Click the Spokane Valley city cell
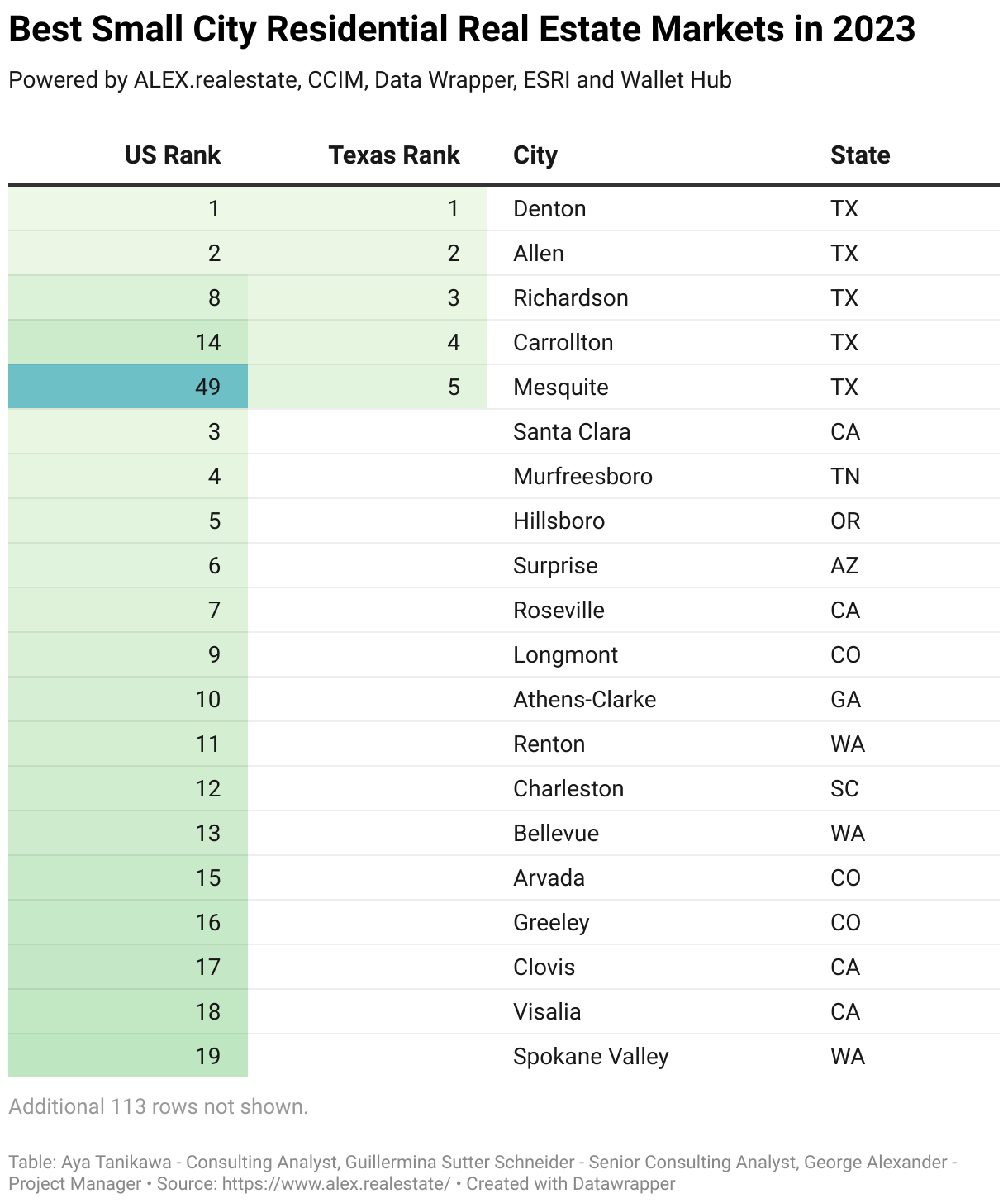Viewport: 1008px width, 1203px height. coord(590,1056)
